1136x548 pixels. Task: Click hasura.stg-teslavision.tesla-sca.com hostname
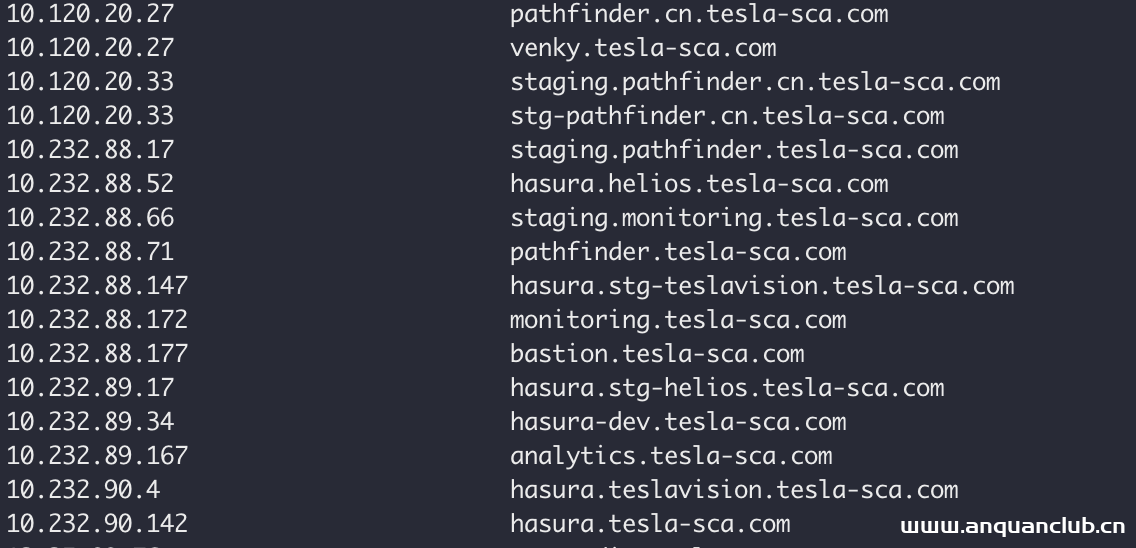[761, 286]
